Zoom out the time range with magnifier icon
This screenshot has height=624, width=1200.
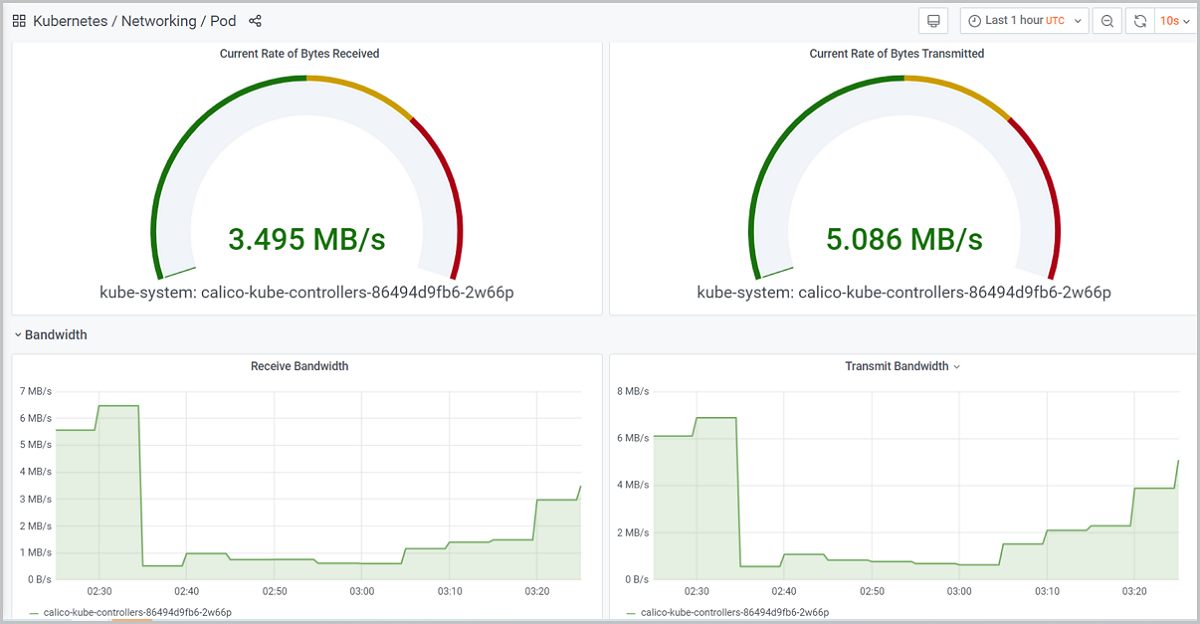pyautogui.click(x=1107, y=21)
